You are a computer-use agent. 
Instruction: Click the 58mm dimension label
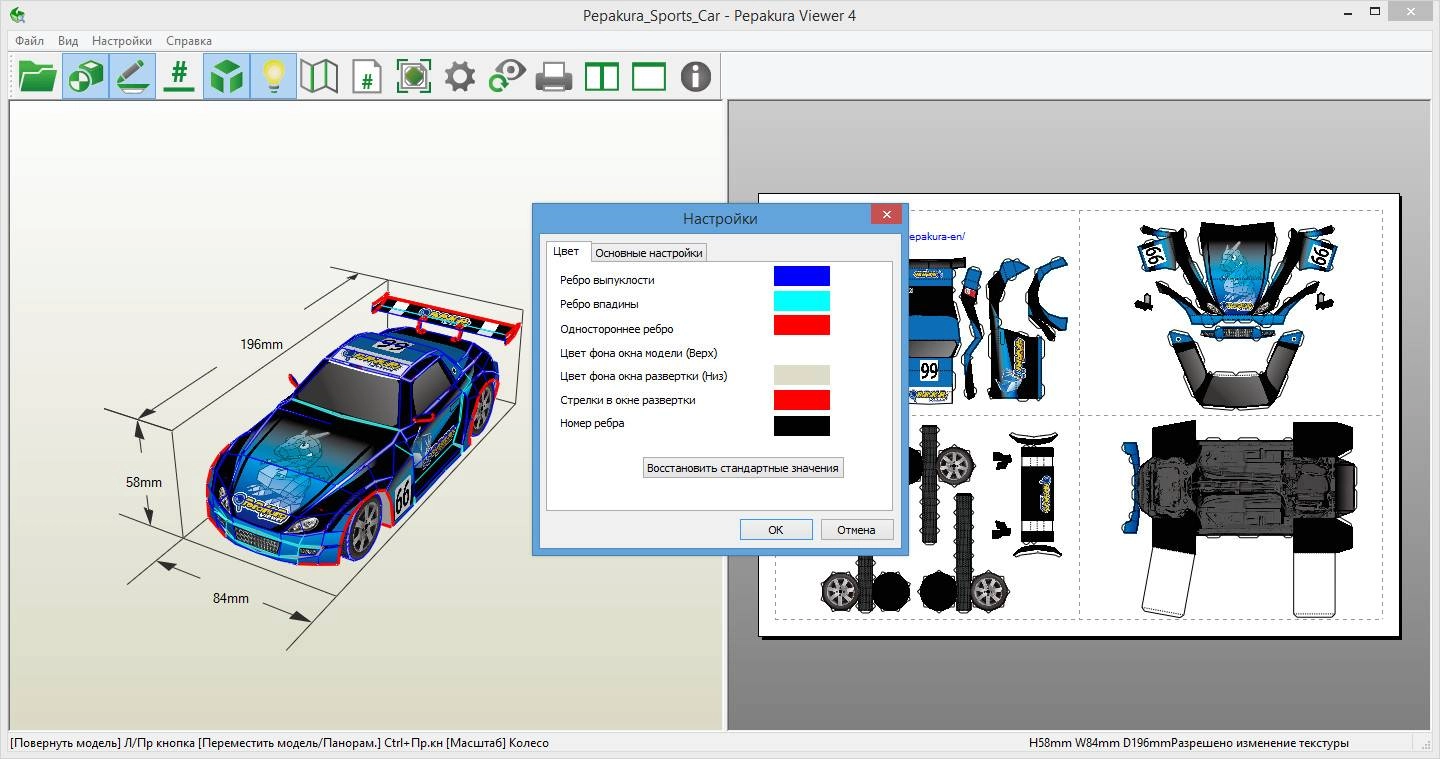143,482
